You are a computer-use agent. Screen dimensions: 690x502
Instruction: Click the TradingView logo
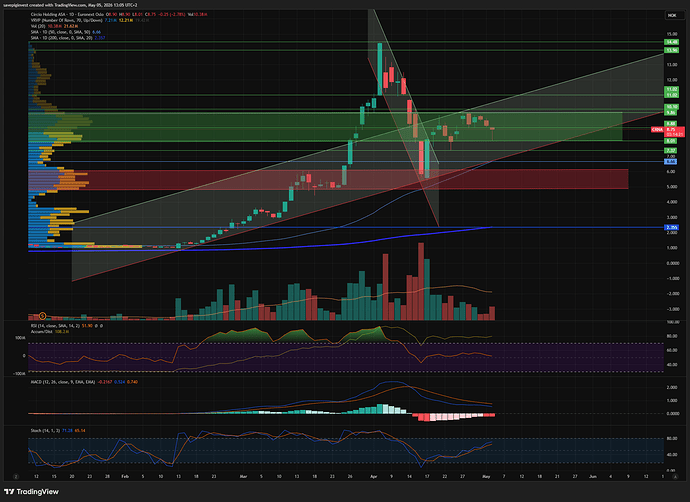[31, 491]
